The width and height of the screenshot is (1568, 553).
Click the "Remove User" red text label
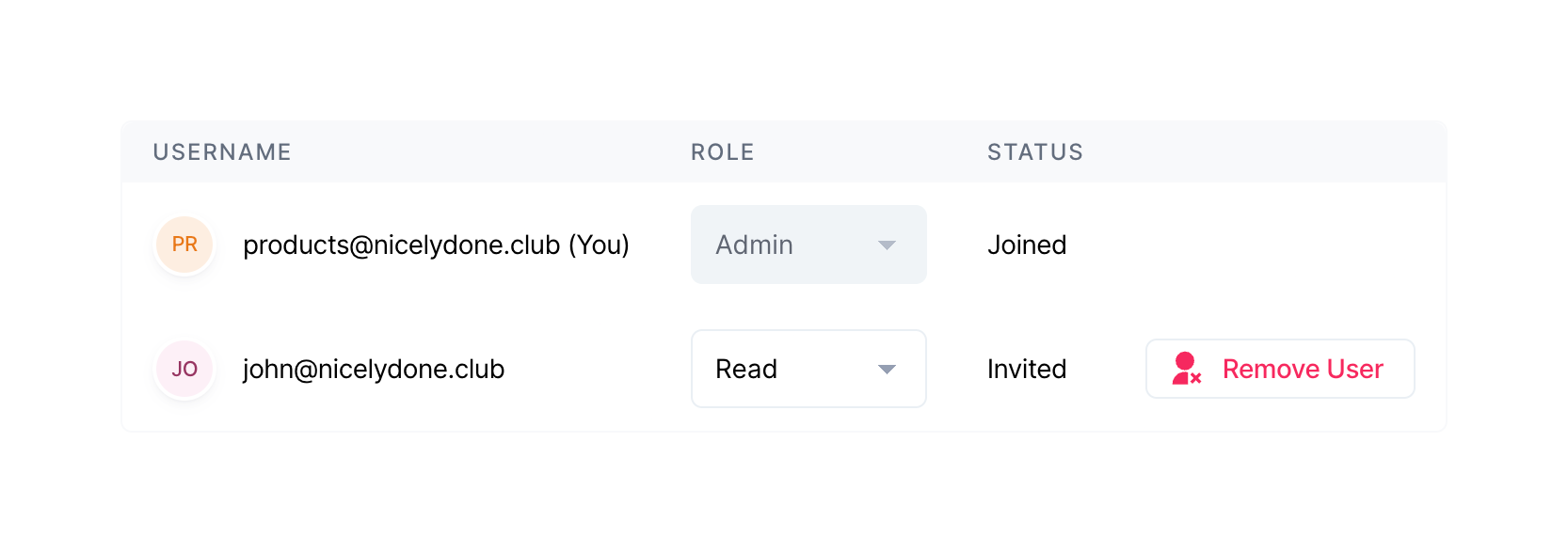click(x=1303, y=369)
